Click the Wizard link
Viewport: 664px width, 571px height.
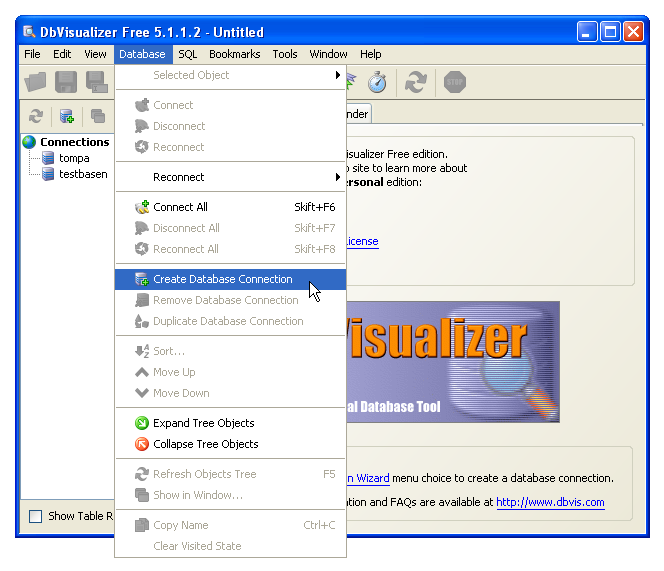368,478
